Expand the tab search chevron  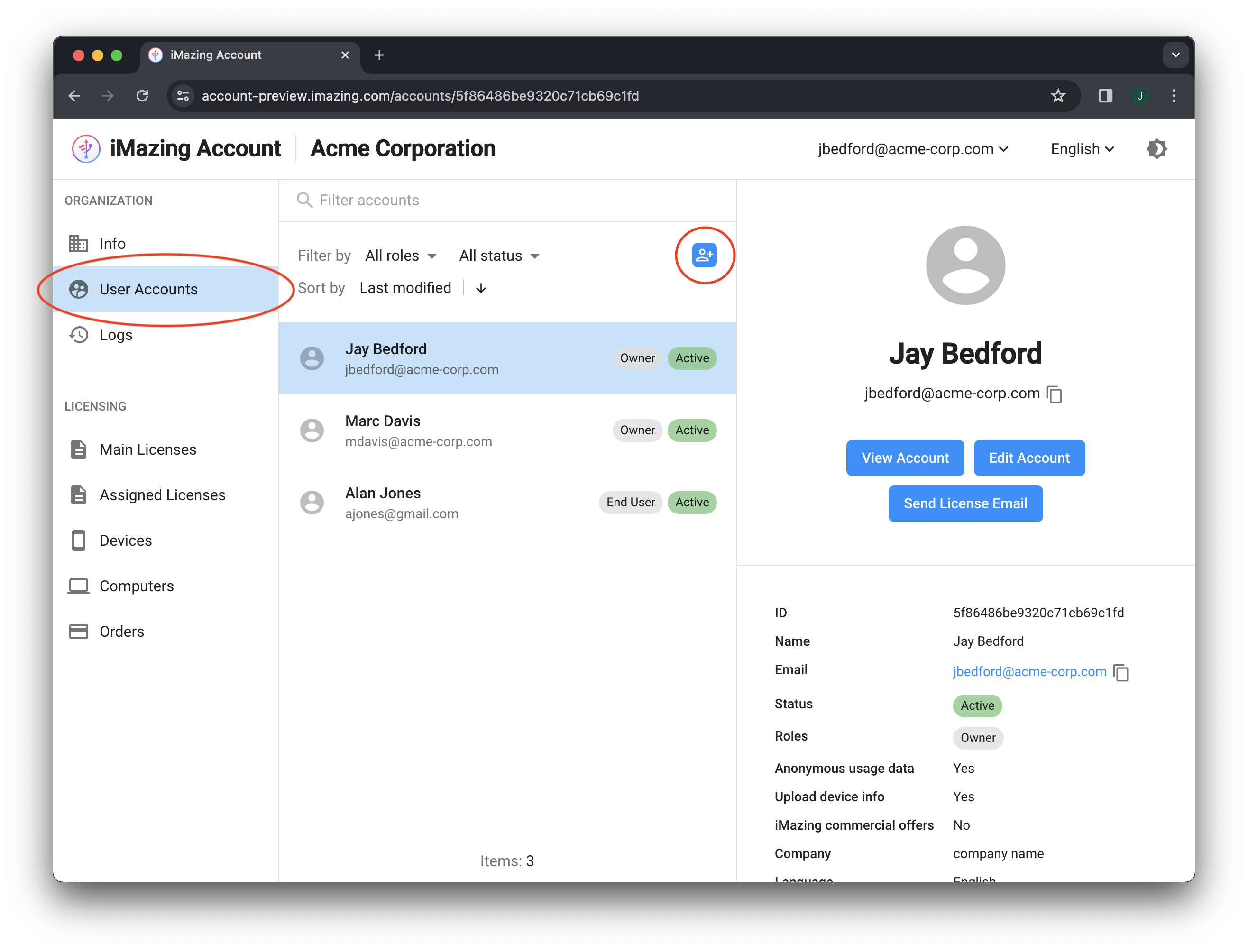coord(1175,55)
